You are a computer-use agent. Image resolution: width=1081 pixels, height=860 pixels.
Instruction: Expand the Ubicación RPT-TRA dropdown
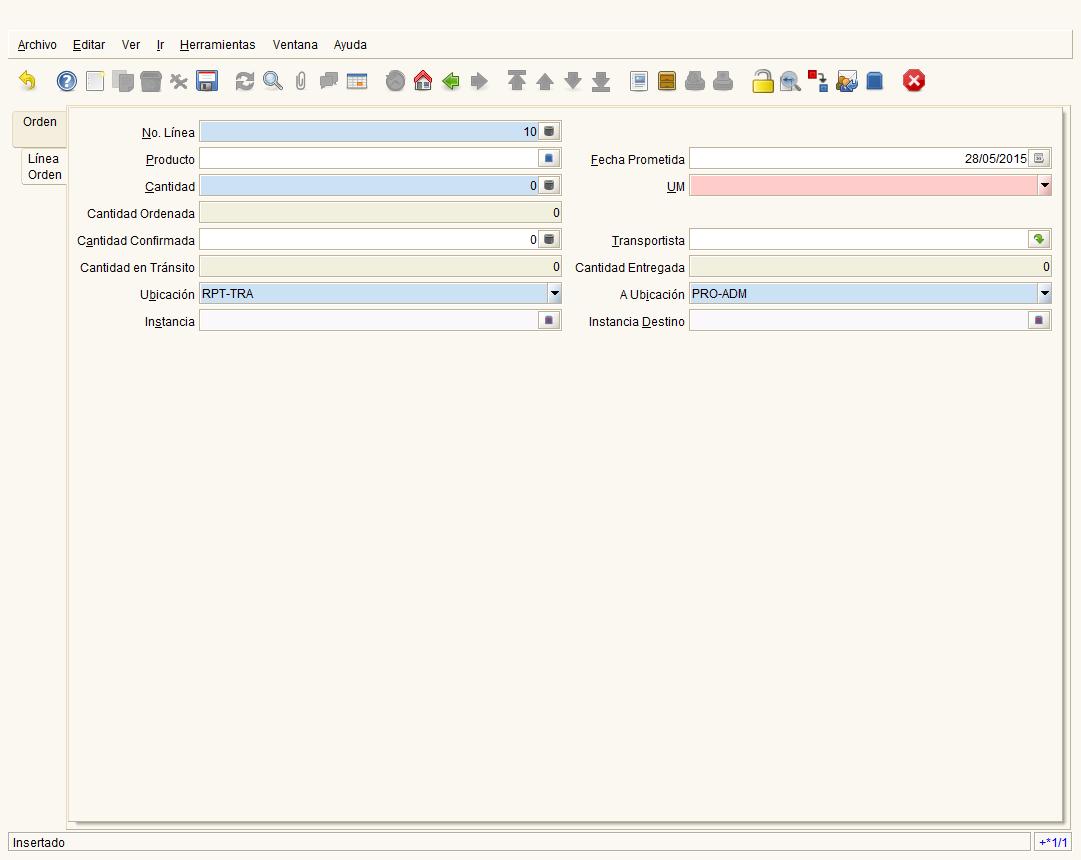(554, 294)
